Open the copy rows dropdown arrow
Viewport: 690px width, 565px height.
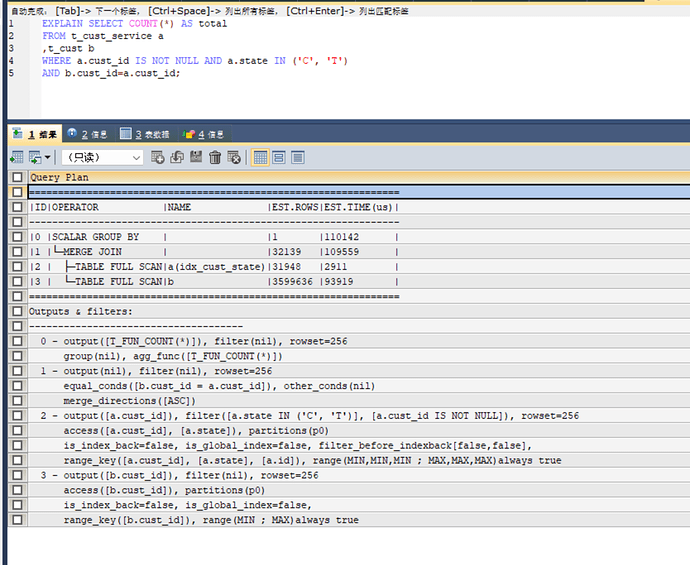[x=48, y=157]
